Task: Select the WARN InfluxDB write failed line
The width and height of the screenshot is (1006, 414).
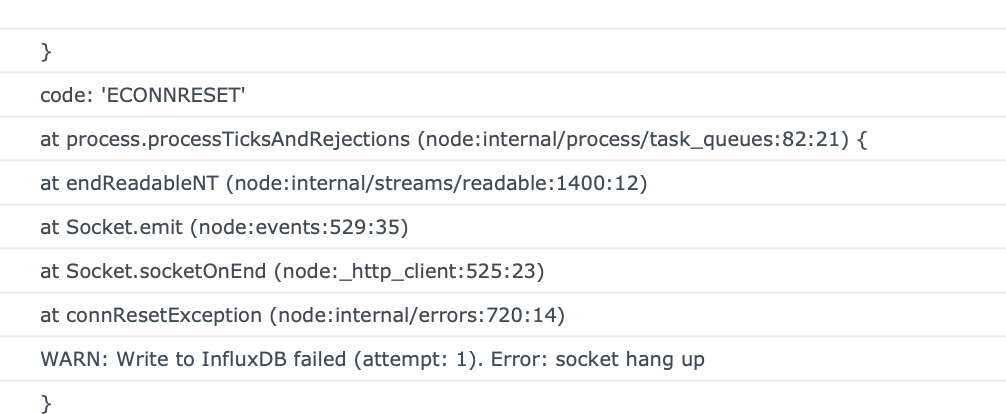Action: click(372, 359)
